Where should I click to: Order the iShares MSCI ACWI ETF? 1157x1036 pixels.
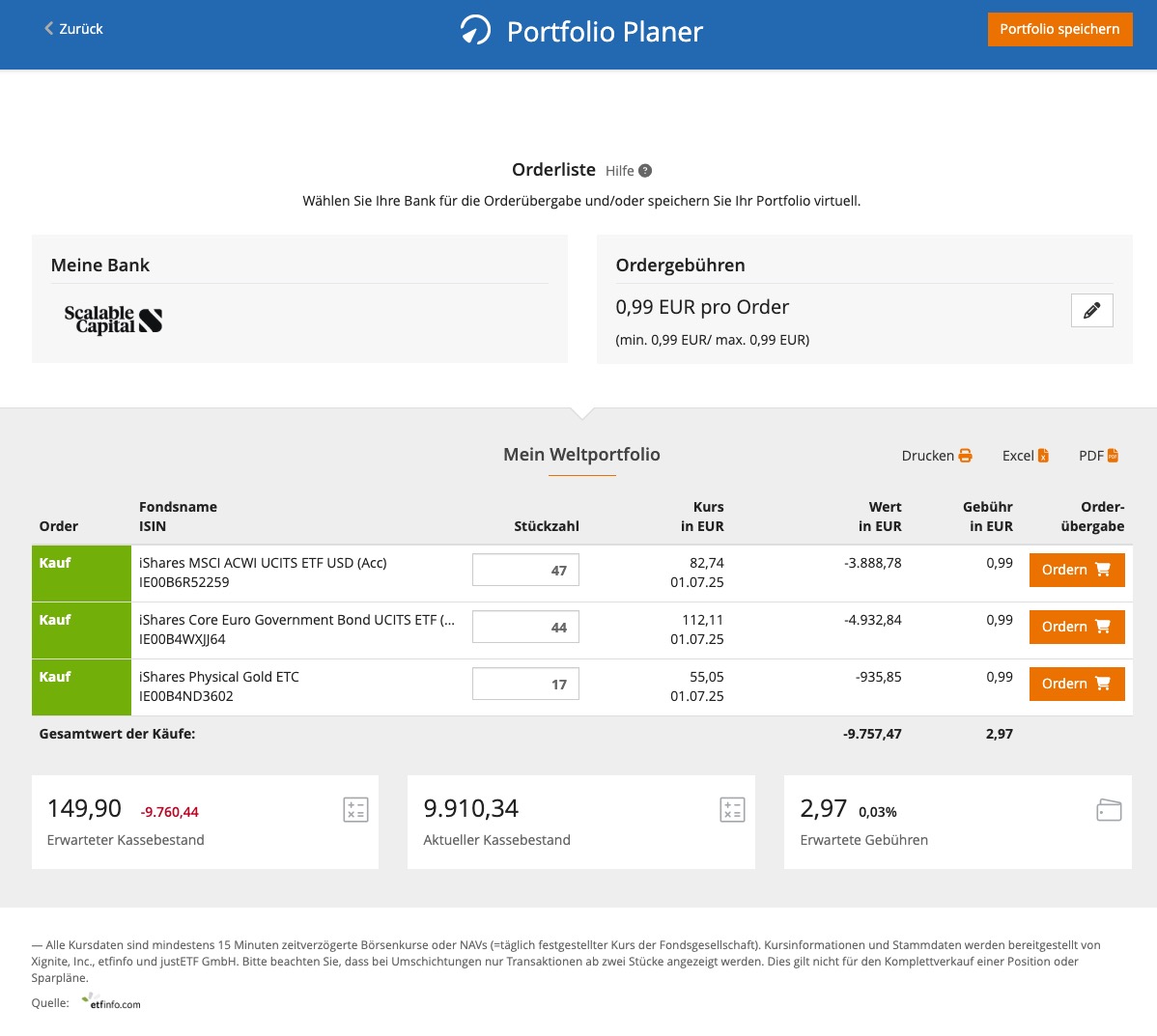(x=1076, y=570)
